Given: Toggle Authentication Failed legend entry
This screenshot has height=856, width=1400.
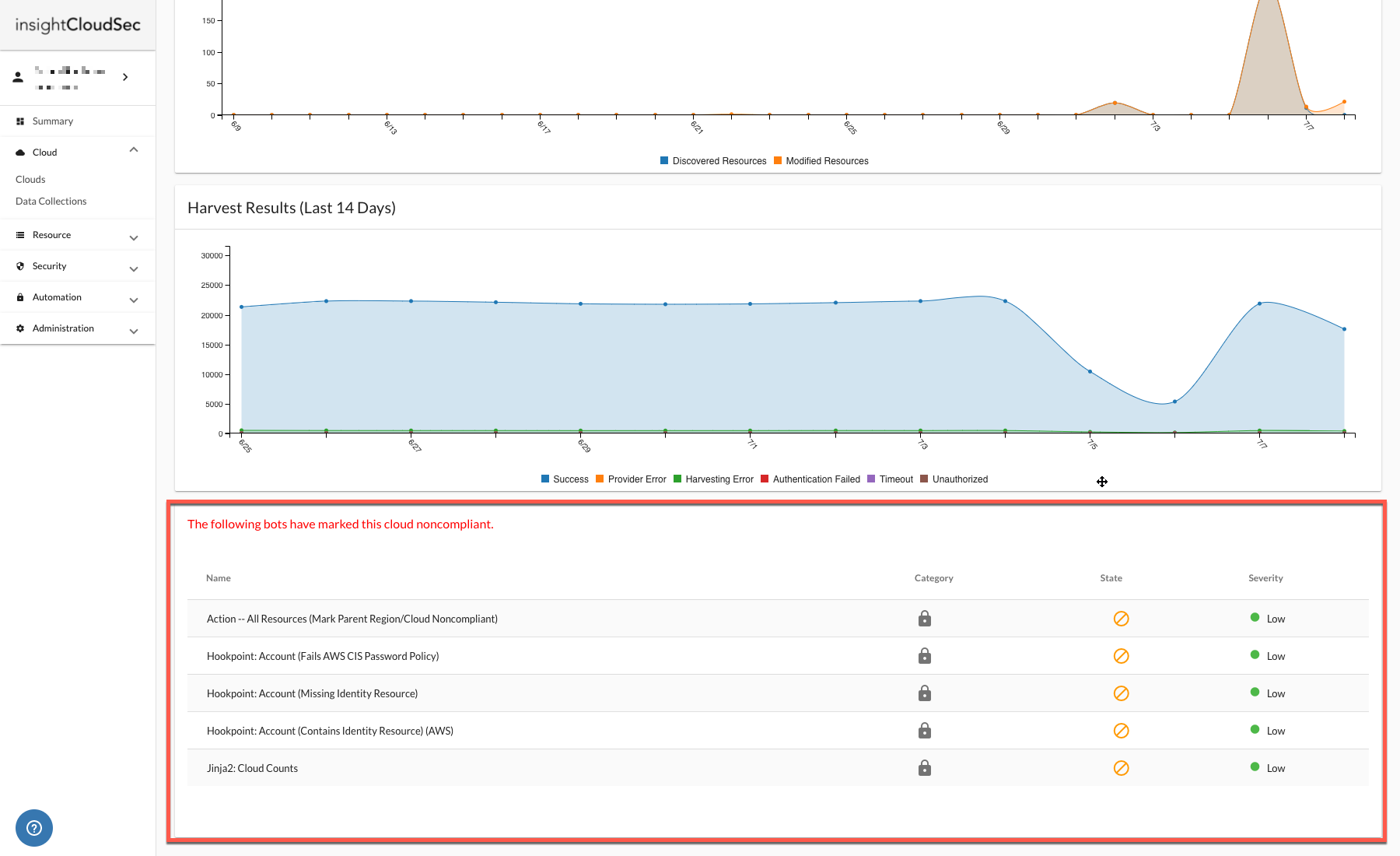Looking at the screenshot, I should (x=810, y=479).
